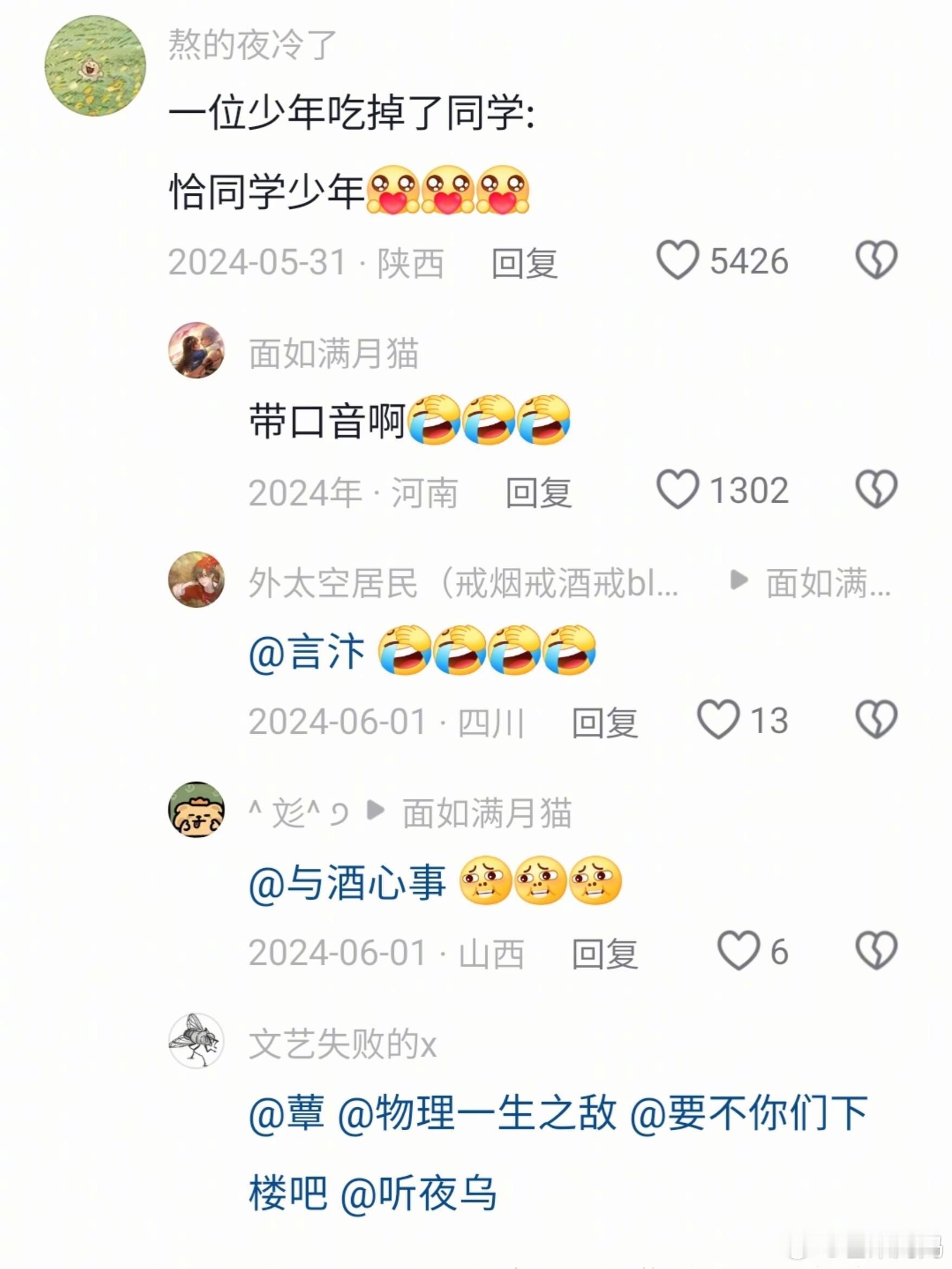Reply to the 山西 comment

point(605,953)
